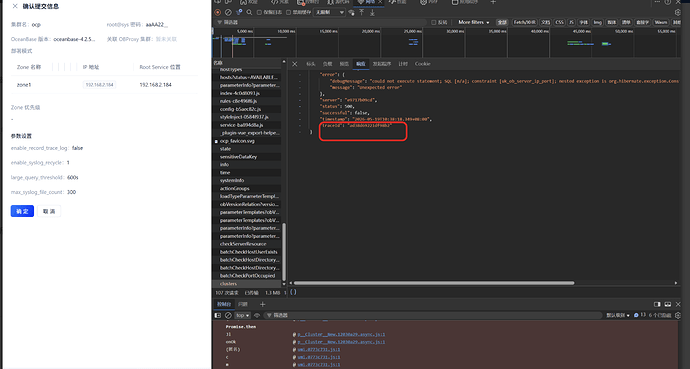Screen dimensions: 690x369
Task: Toggle the network filter funnel icon
Action: coord(239,12)
